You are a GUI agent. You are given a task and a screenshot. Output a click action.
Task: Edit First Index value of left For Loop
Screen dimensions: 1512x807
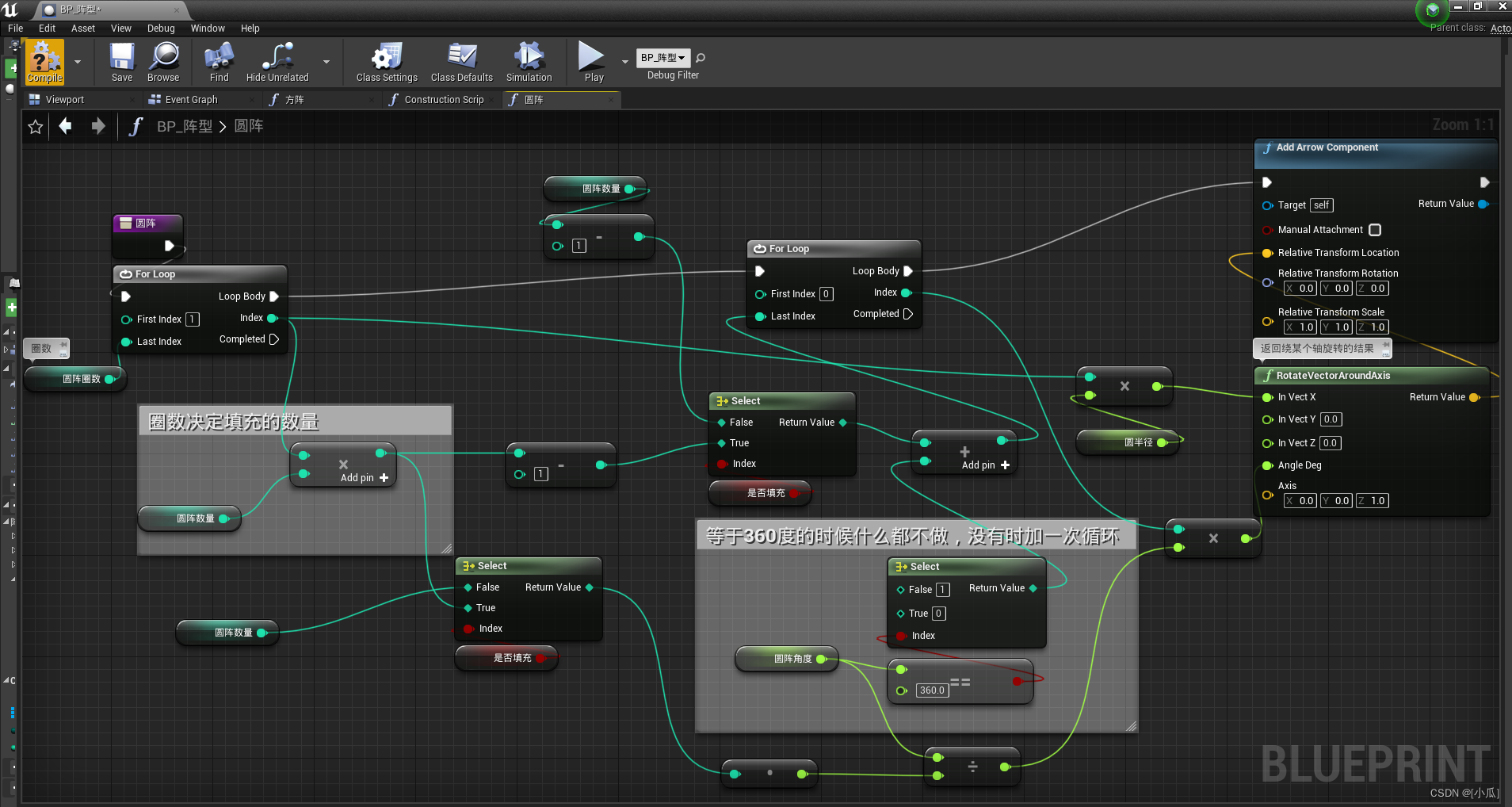(193, 319)
